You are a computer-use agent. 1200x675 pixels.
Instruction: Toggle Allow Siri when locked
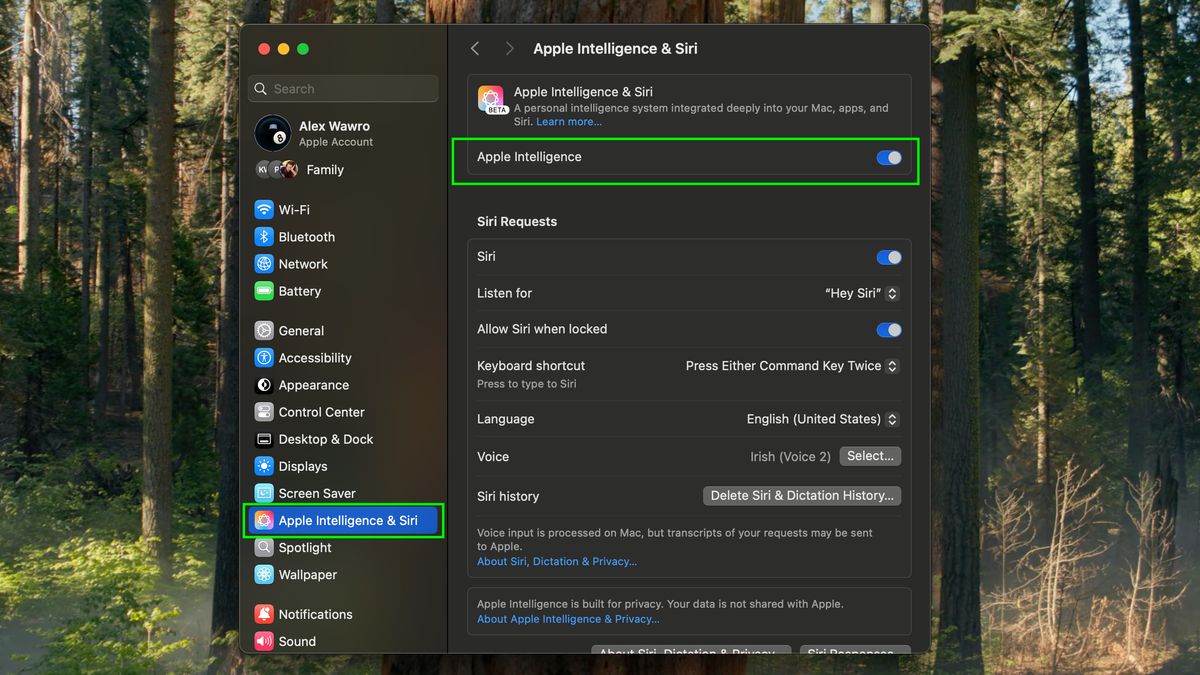pyautogui.click(x=888, y=329)
